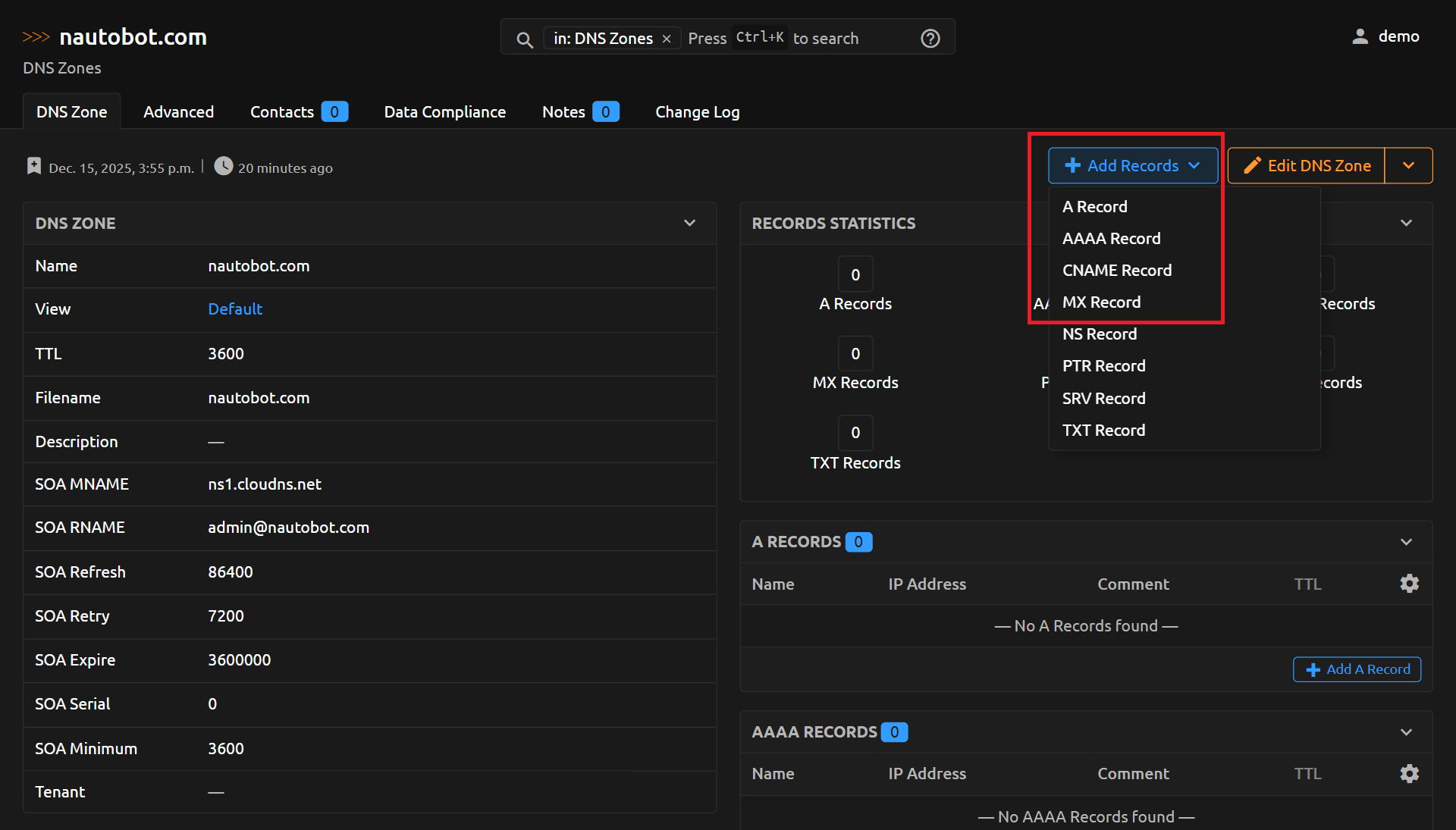
Task: Select TXT Record menu entry
Action: pos(1103,431)
